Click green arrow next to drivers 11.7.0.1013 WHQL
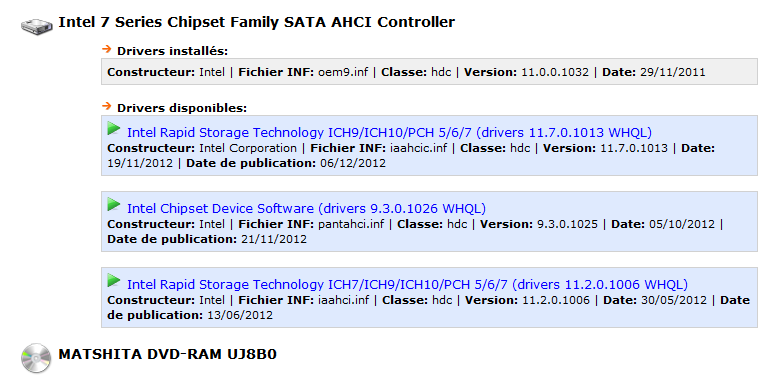The image size is (768, 377). [x=114, y=129]
